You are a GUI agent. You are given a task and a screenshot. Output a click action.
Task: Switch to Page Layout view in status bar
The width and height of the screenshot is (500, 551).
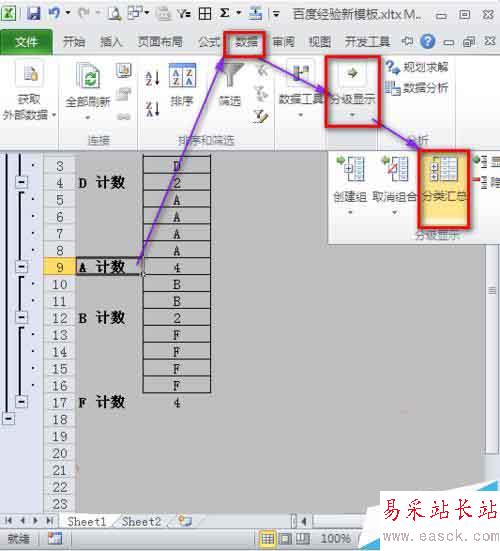tap(285, 538)
